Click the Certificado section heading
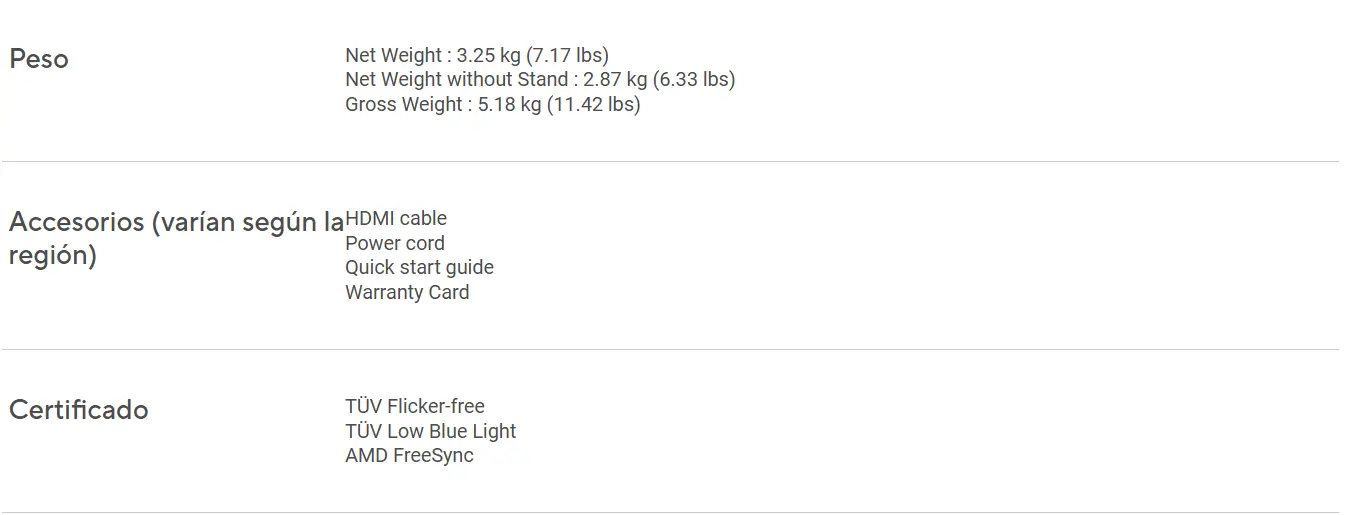Screen dimensions: 1362x515 79,410
